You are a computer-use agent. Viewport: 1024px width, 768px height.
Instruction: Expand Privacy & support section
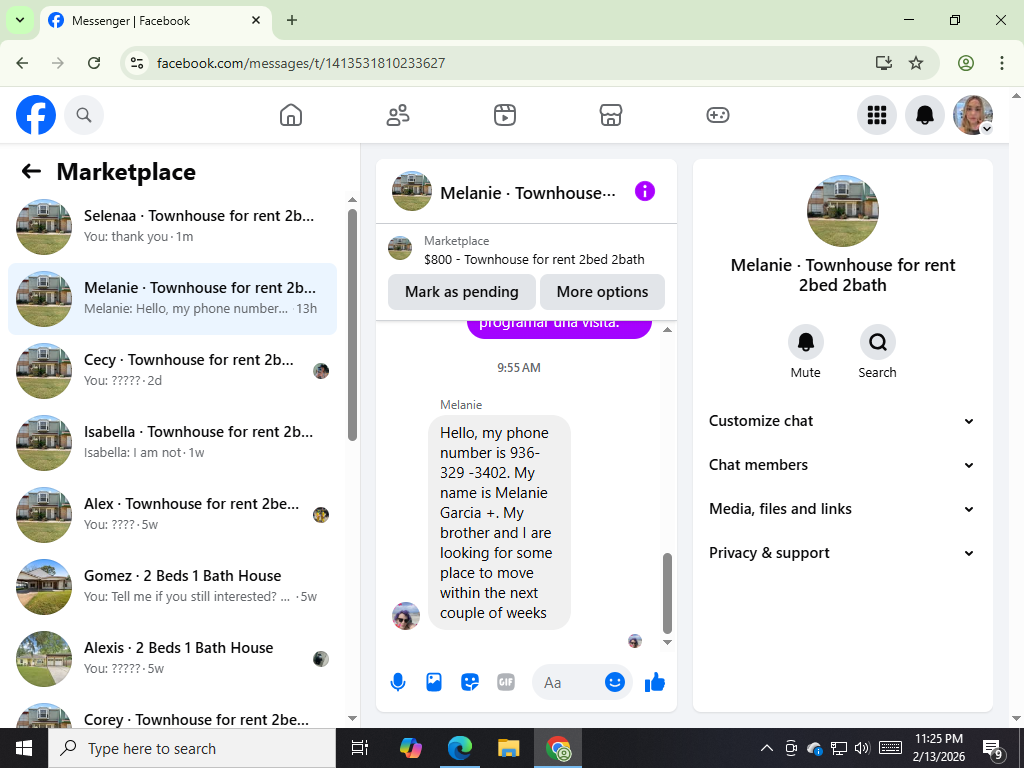pyautogui.click(x=842, y=553)
